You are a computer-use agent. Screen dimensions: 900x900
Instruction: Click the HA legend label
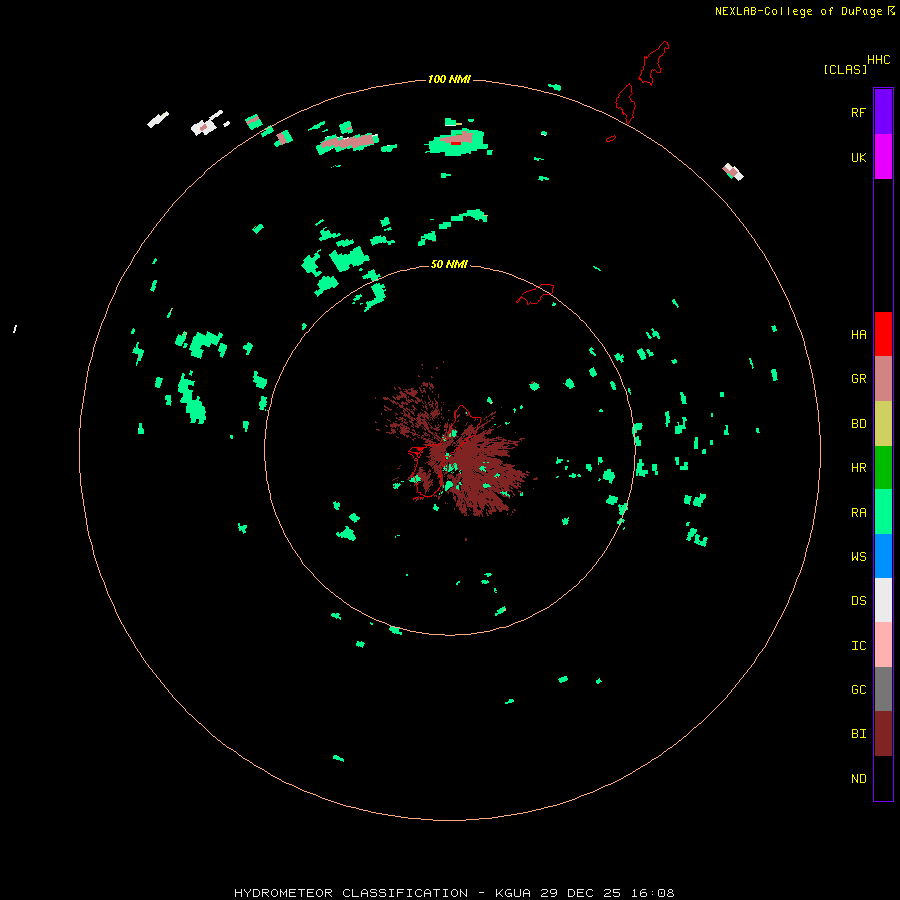[x=858, y=335]
